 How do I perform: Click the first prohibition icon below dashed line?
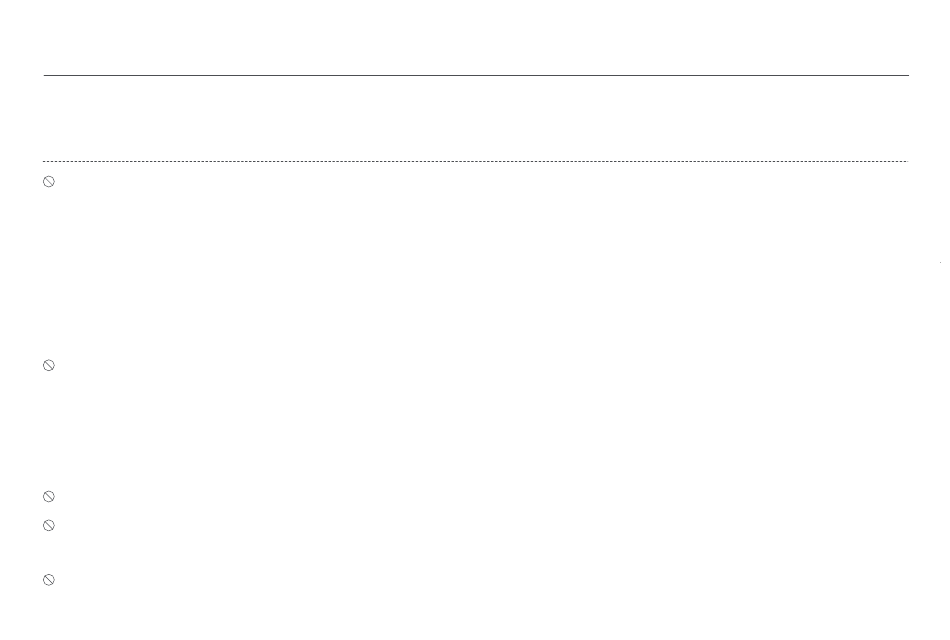tap(49, 182)
